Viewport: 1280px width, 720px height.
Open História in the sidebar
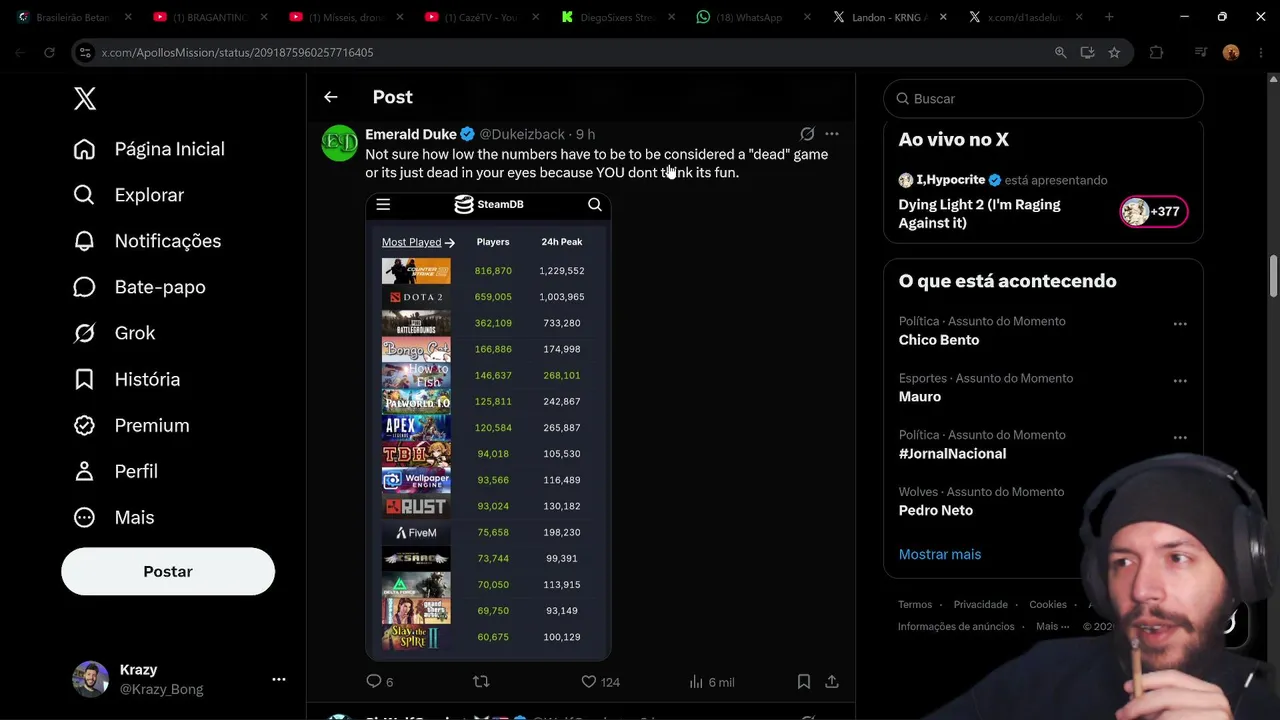tap(127, 379)
